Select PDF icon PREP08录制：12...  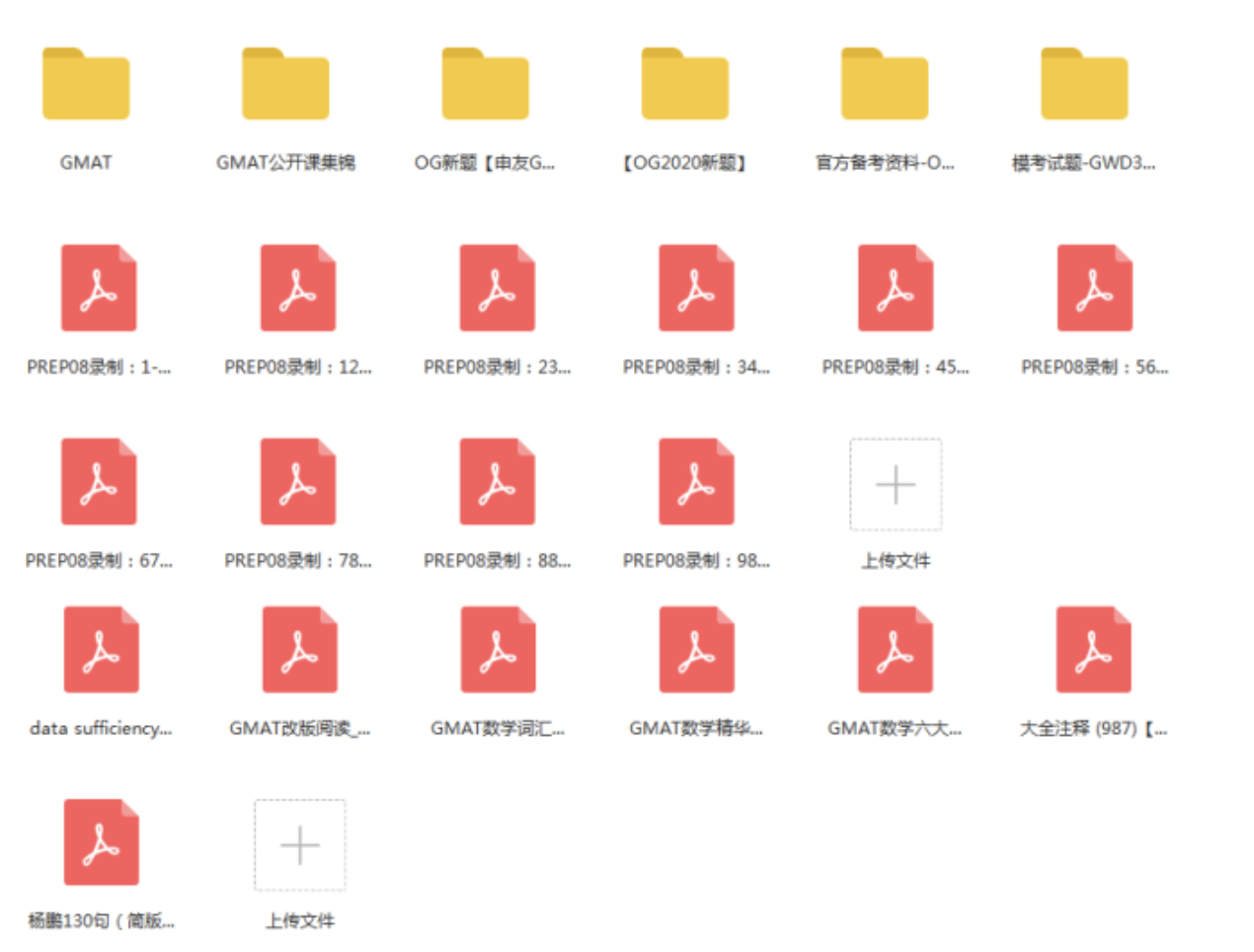tap(298, 287)
